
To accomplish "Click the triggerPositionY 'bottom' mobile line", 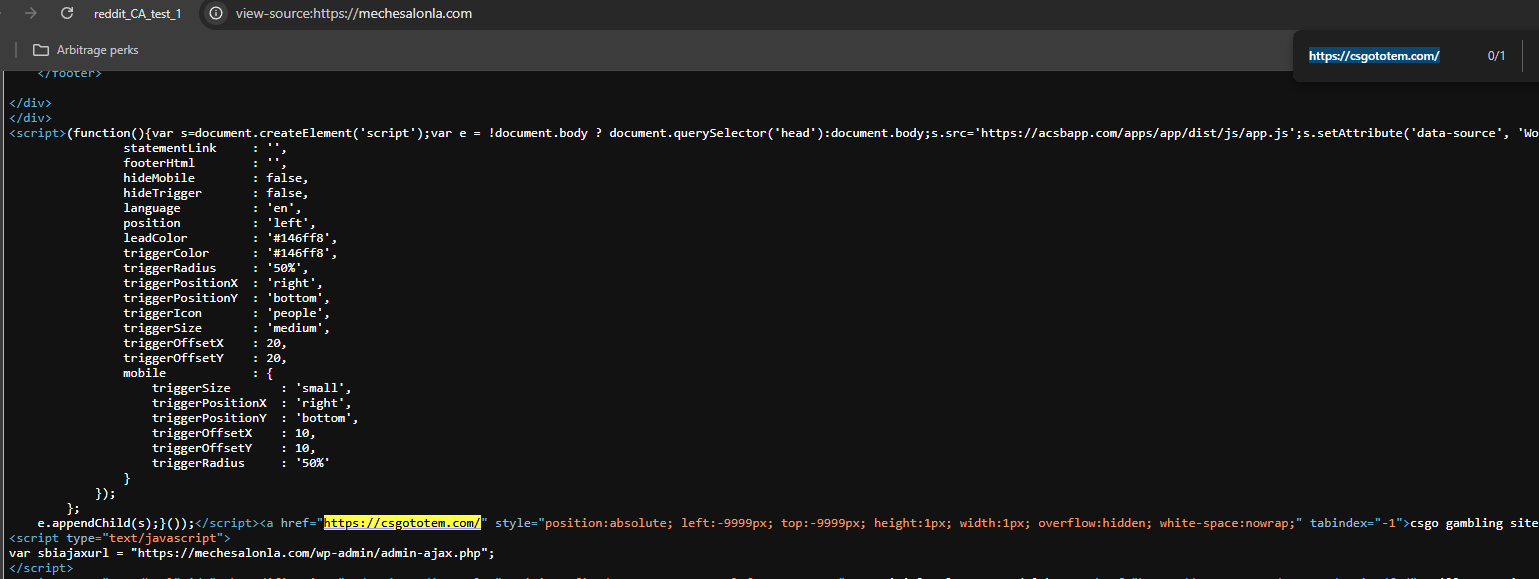I will 255,418.
